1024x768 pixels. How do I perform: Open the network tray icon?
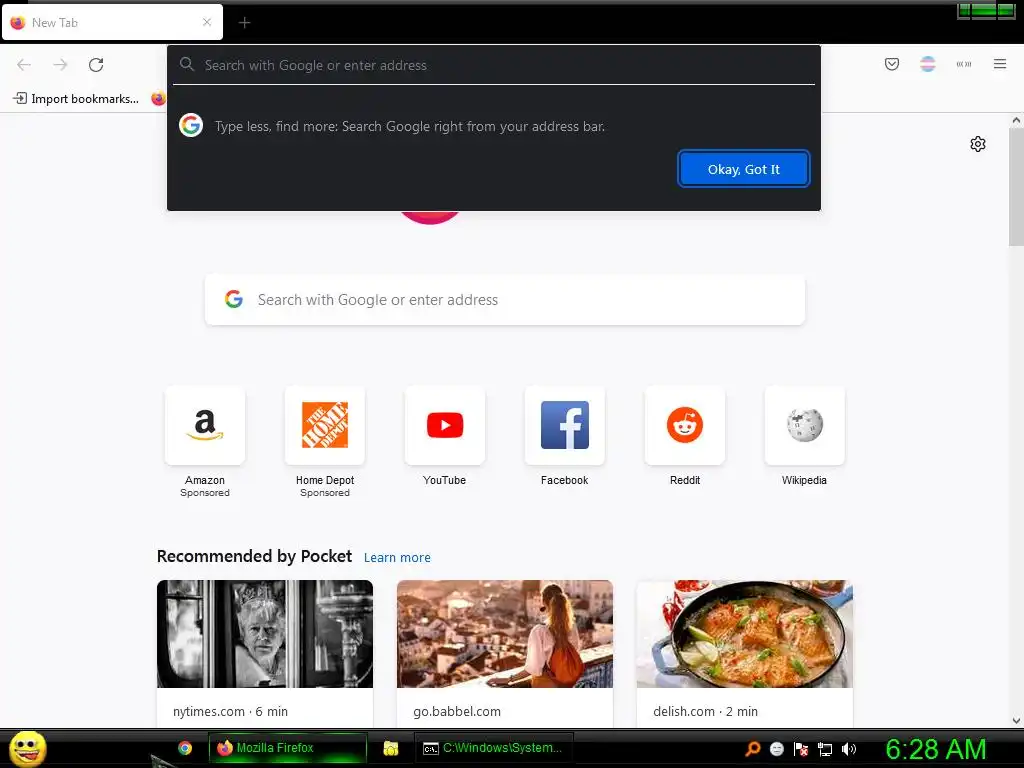point(825,749)
